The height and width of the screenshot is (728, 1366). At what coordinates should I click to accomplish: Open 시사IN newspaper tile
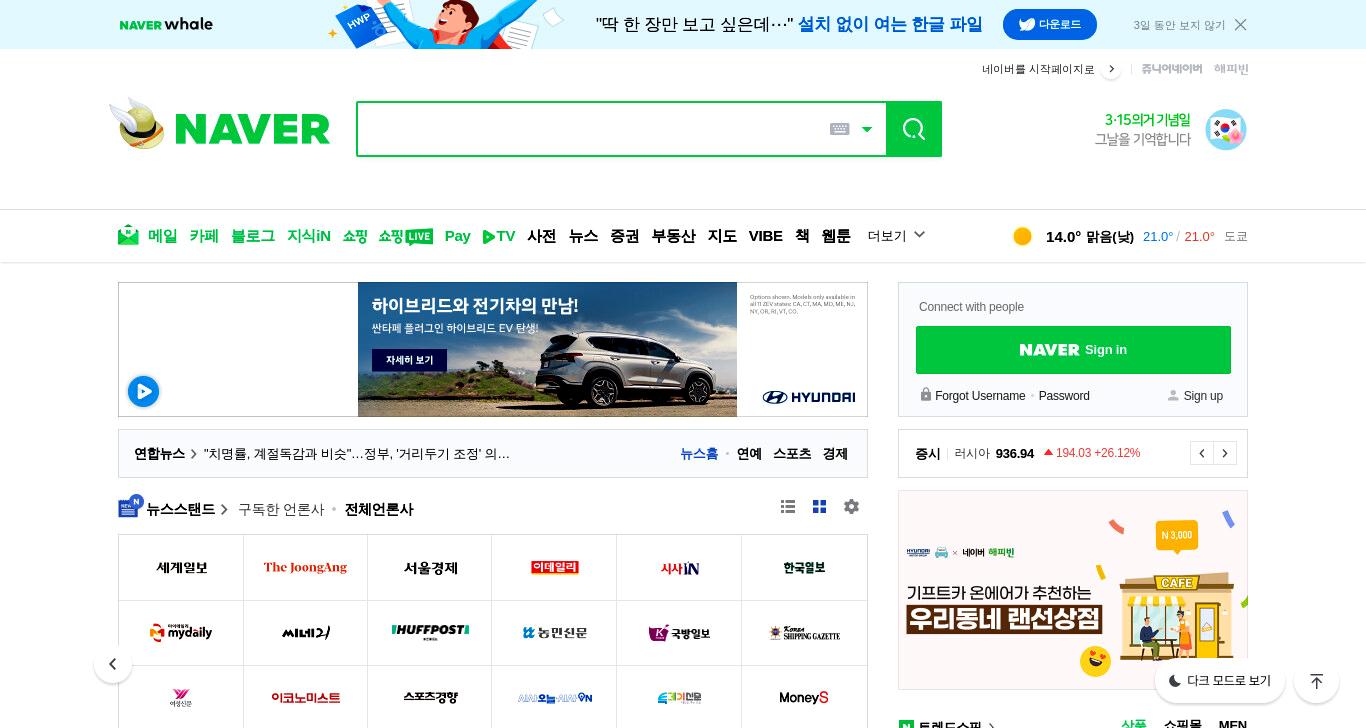[x=679, y=568]
